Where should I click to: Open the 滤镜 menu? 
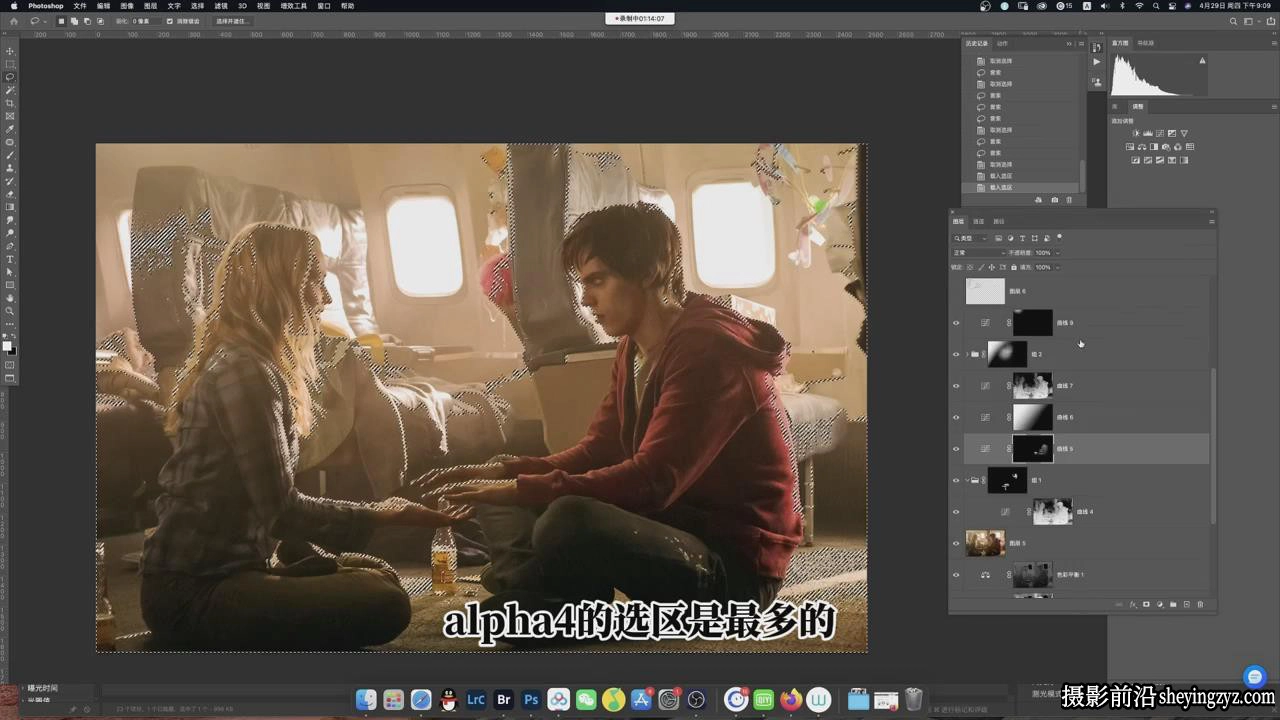pyautogui.click(x=221, y=6)
